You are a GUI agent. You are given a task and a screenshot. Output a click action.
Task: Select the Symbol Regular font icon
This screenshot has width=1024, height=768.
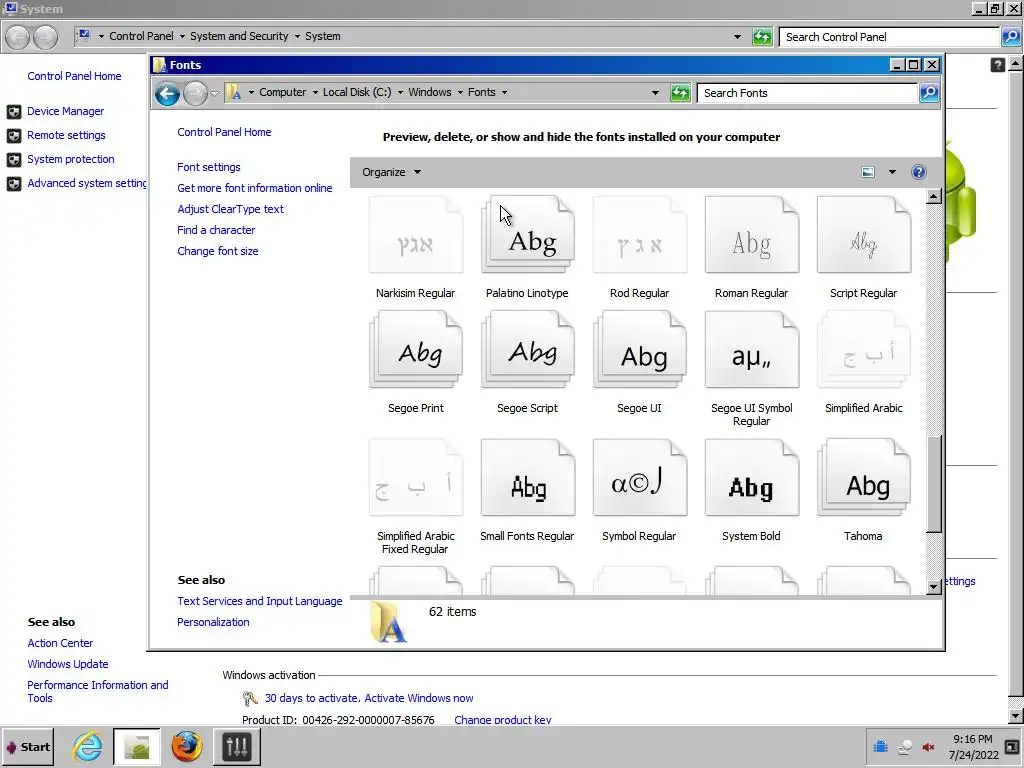639,478
